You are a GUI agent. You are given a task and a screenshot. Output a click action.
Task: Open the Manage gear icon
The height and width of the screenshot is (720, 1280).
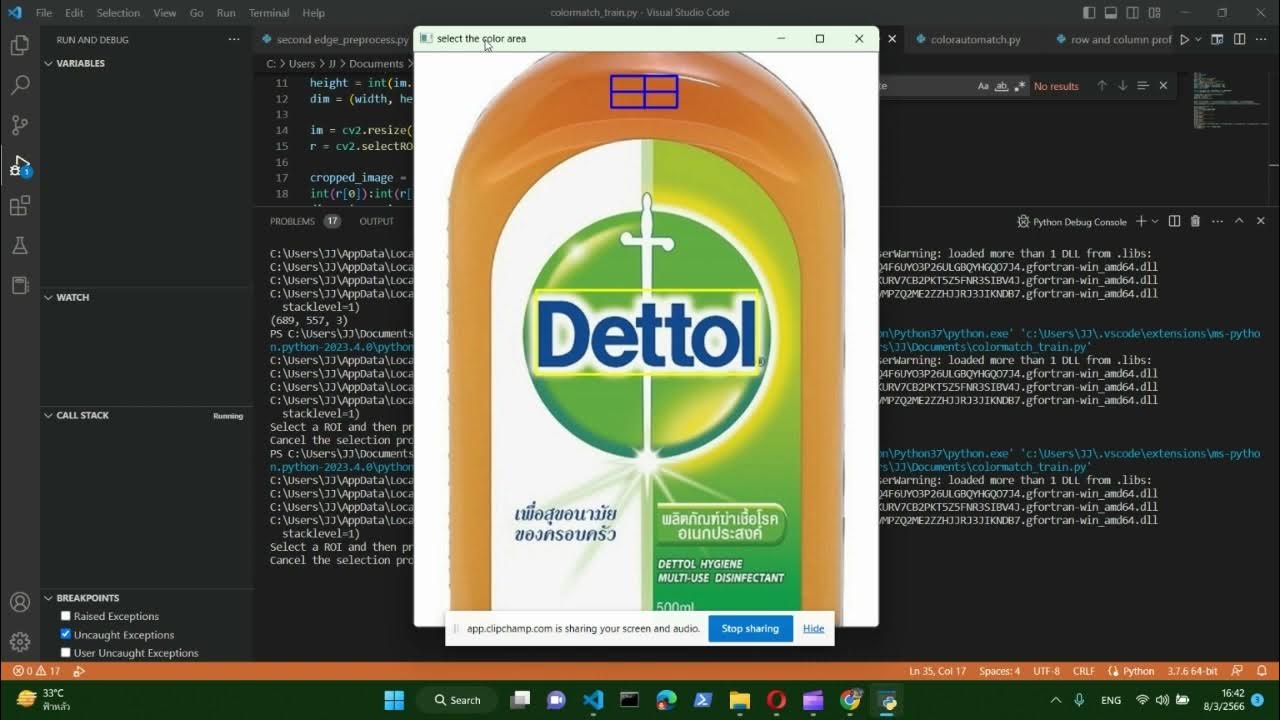(x=19, y=641)
